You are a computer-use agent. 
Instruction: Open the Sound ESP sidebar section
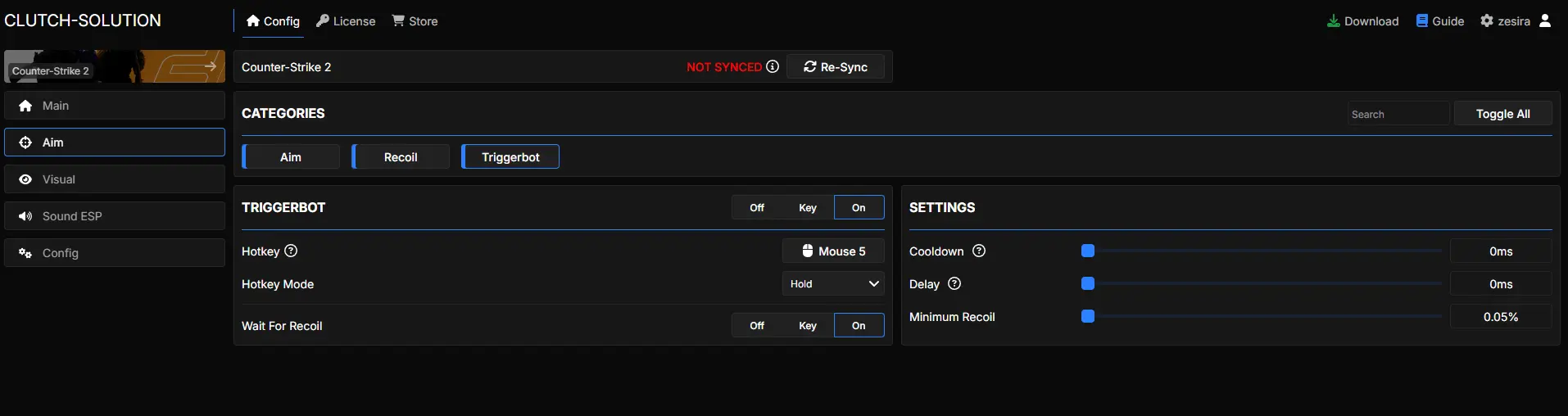point(115,216)
